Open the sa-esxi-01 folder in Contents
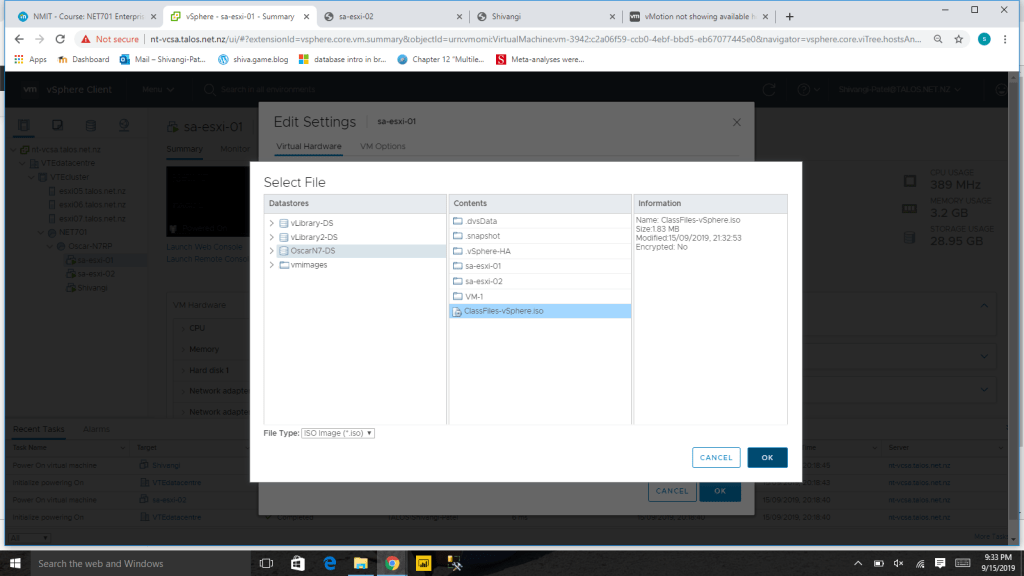This screenshot has height=576, width=1024. [x=483, y=266]
